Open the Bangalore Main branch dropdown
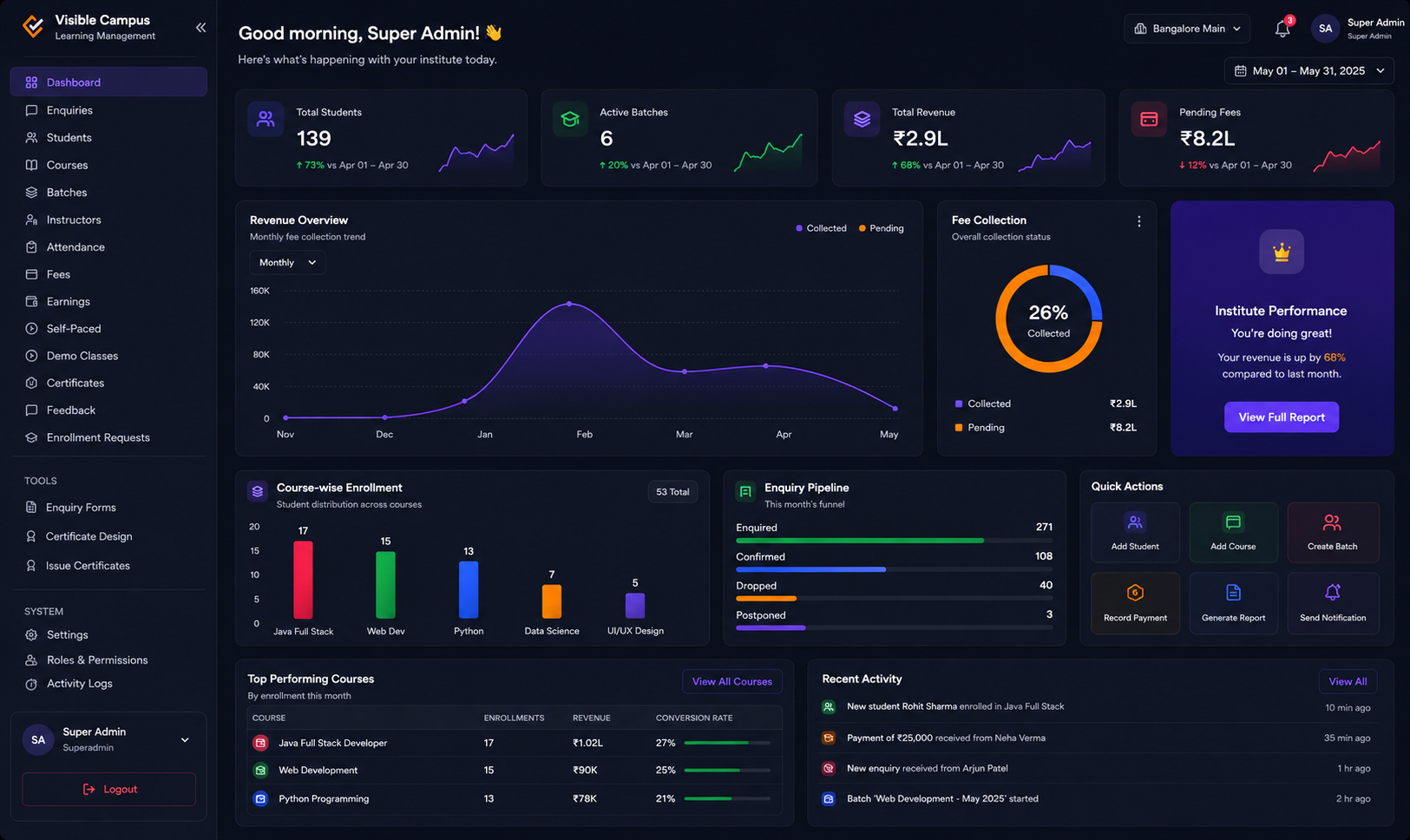This screenshot has width=1410, height=840. point(1187,29)
